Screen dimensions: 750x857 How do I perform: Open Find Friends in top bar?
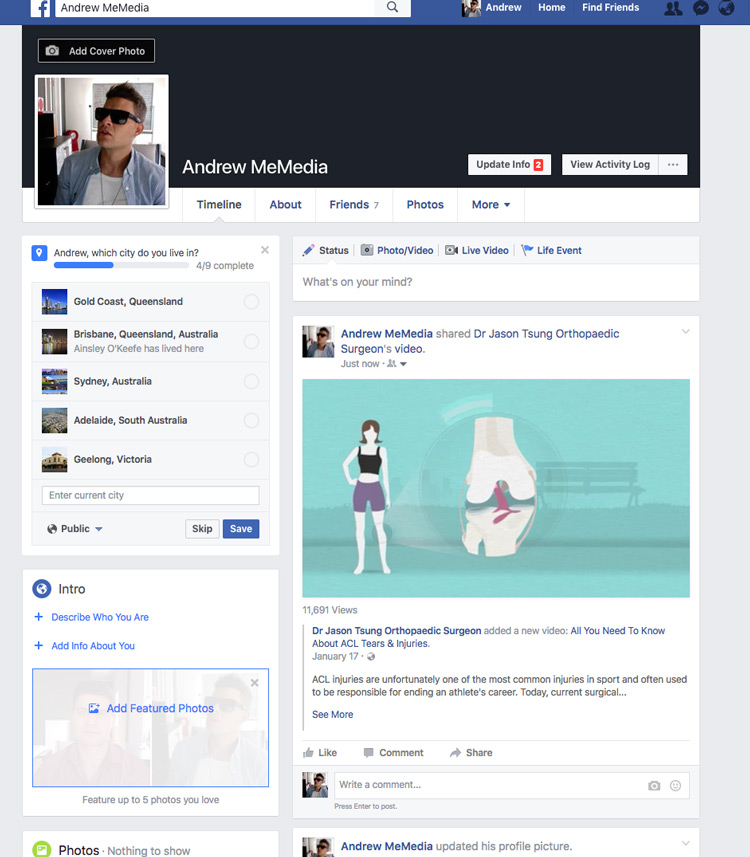610,8
